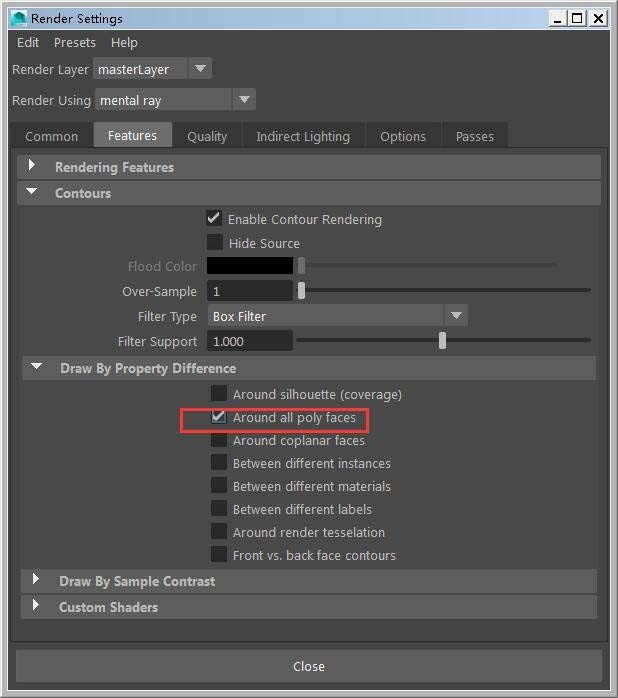Open the Presets menu
The height and width of the screenshot is (698, 618).
[x=74, y=43]
